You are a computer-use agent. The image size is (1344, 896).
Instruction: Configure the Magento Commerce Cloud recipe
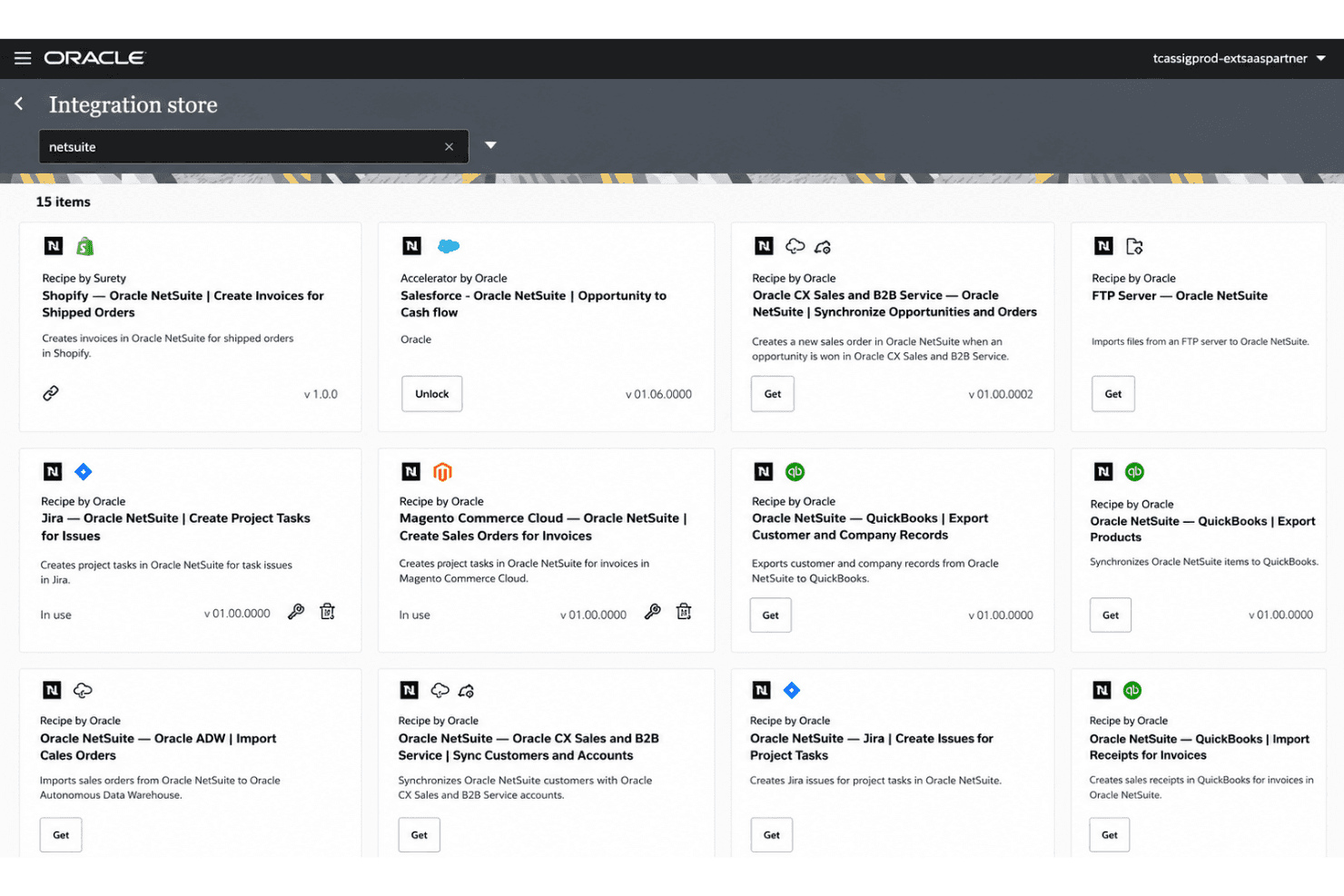[x=653, y=612]
